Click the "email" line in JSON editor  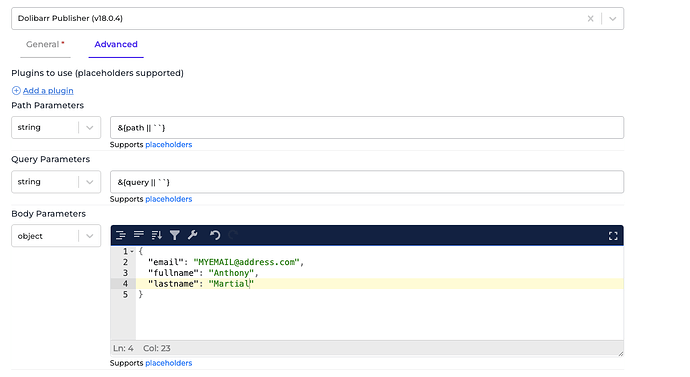tap(226, 262)
